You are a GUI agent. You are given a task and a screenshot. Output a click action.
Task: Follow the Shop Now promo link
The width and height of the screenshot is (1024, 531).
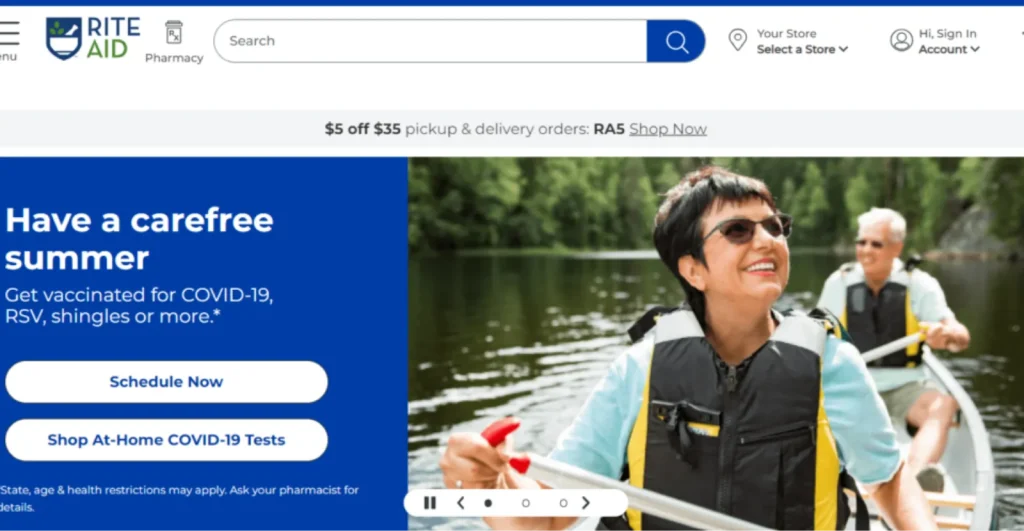point(668,129)
